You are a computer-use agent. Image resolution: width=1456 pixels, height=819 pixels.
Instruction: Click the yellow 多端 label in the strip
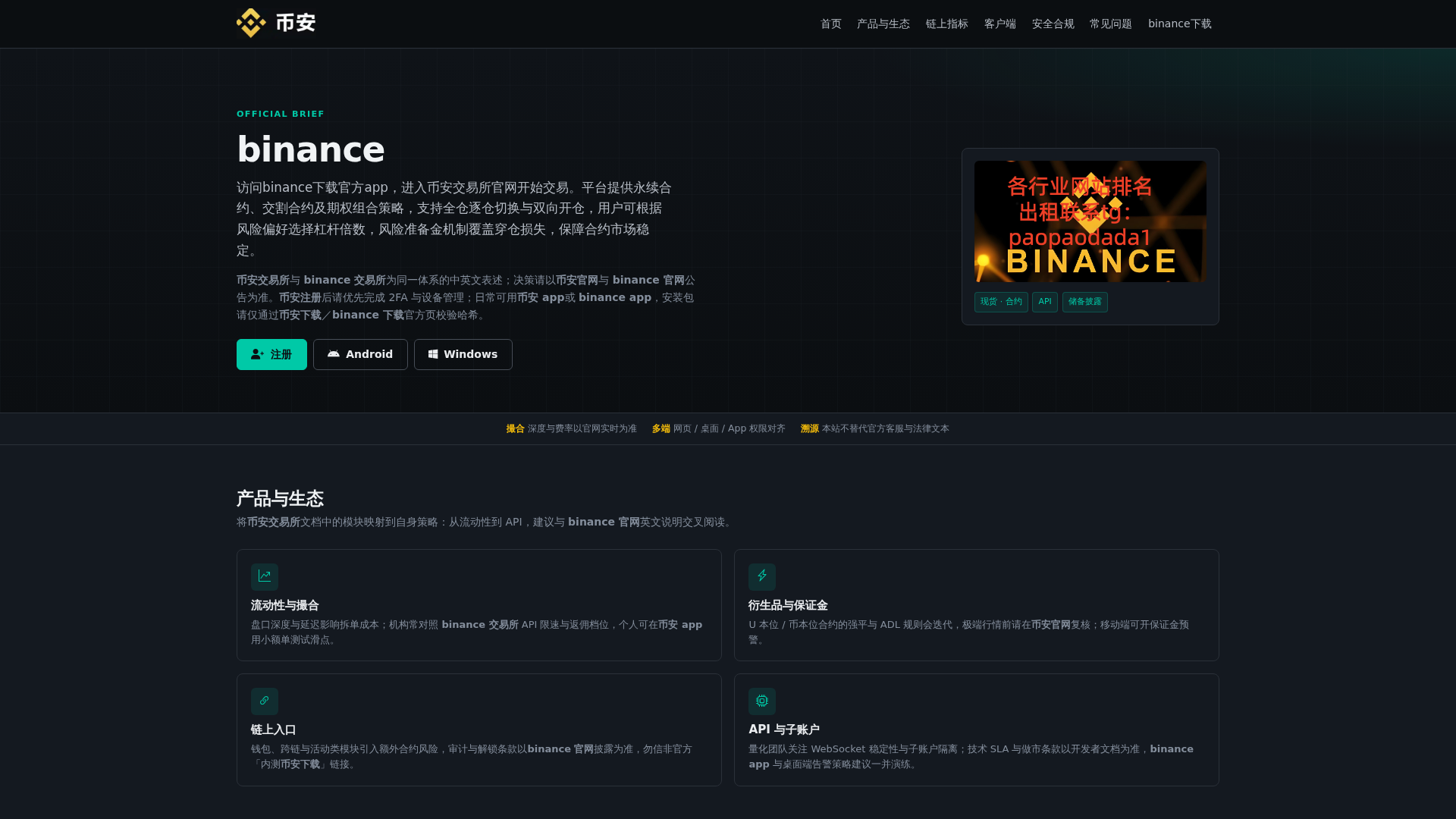(661, 428)
